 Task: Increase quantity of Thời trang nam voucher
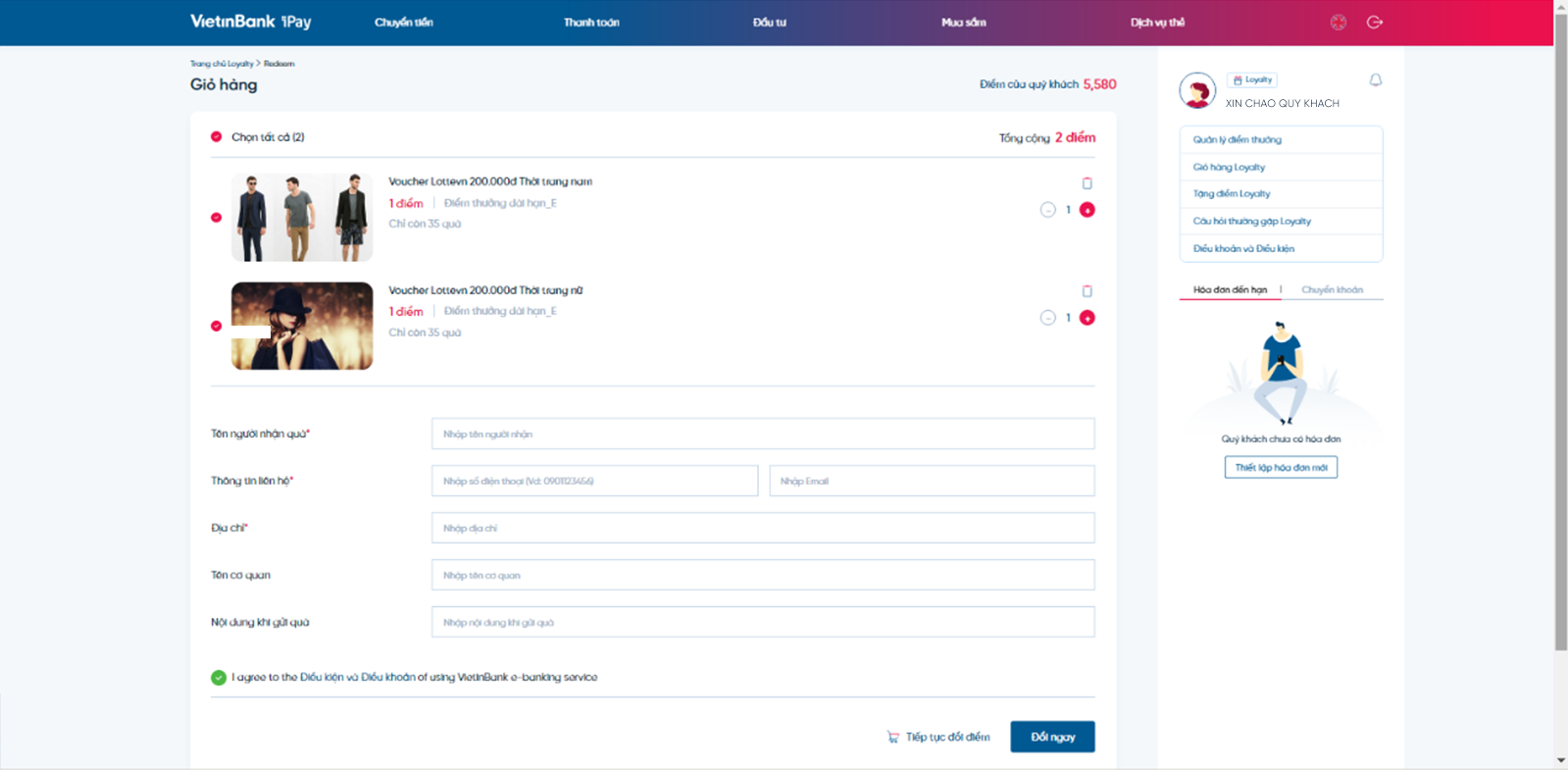pos(1087,210)
